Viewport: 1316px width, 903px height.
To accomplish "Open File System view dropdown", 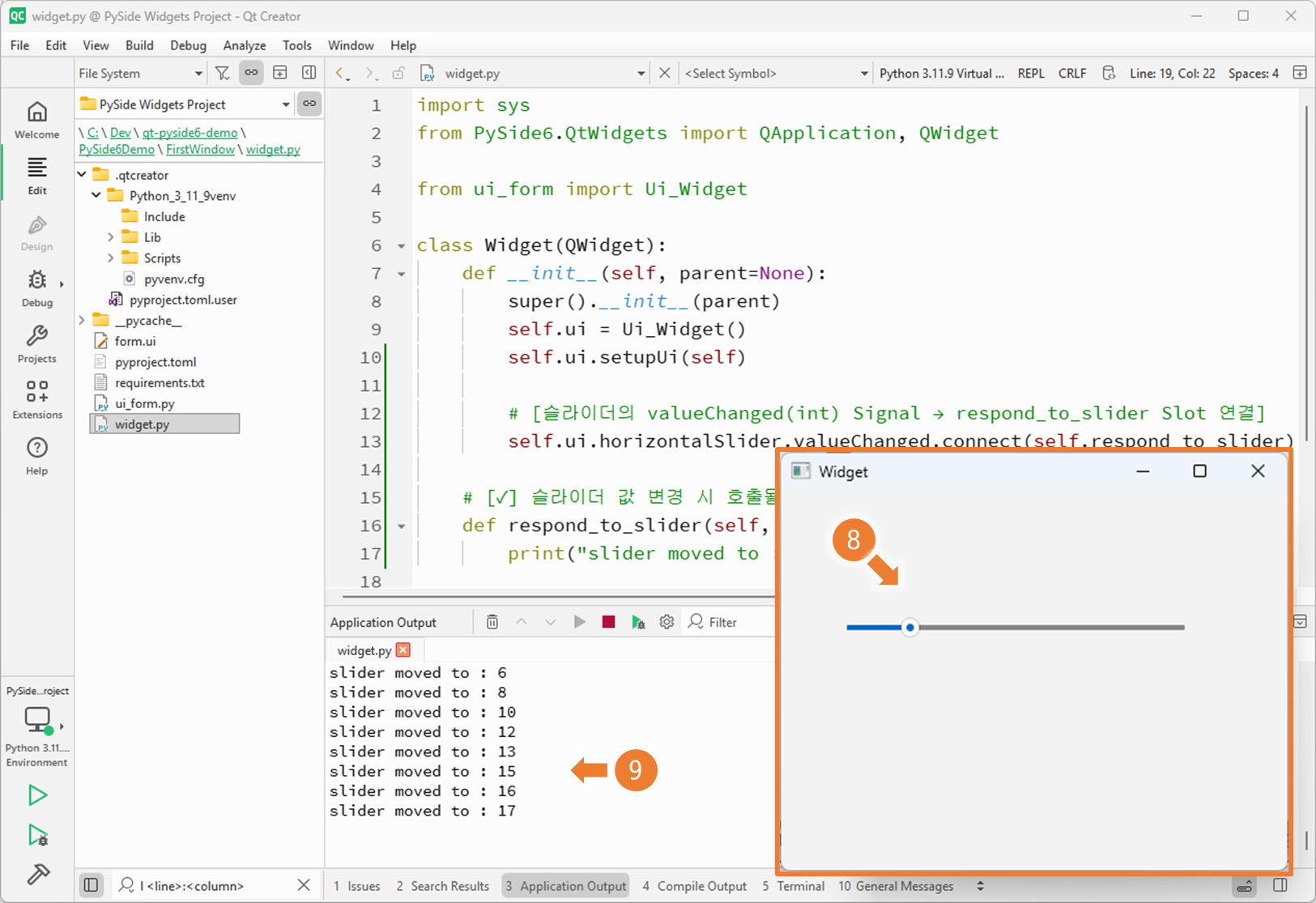I will (141, 73).
